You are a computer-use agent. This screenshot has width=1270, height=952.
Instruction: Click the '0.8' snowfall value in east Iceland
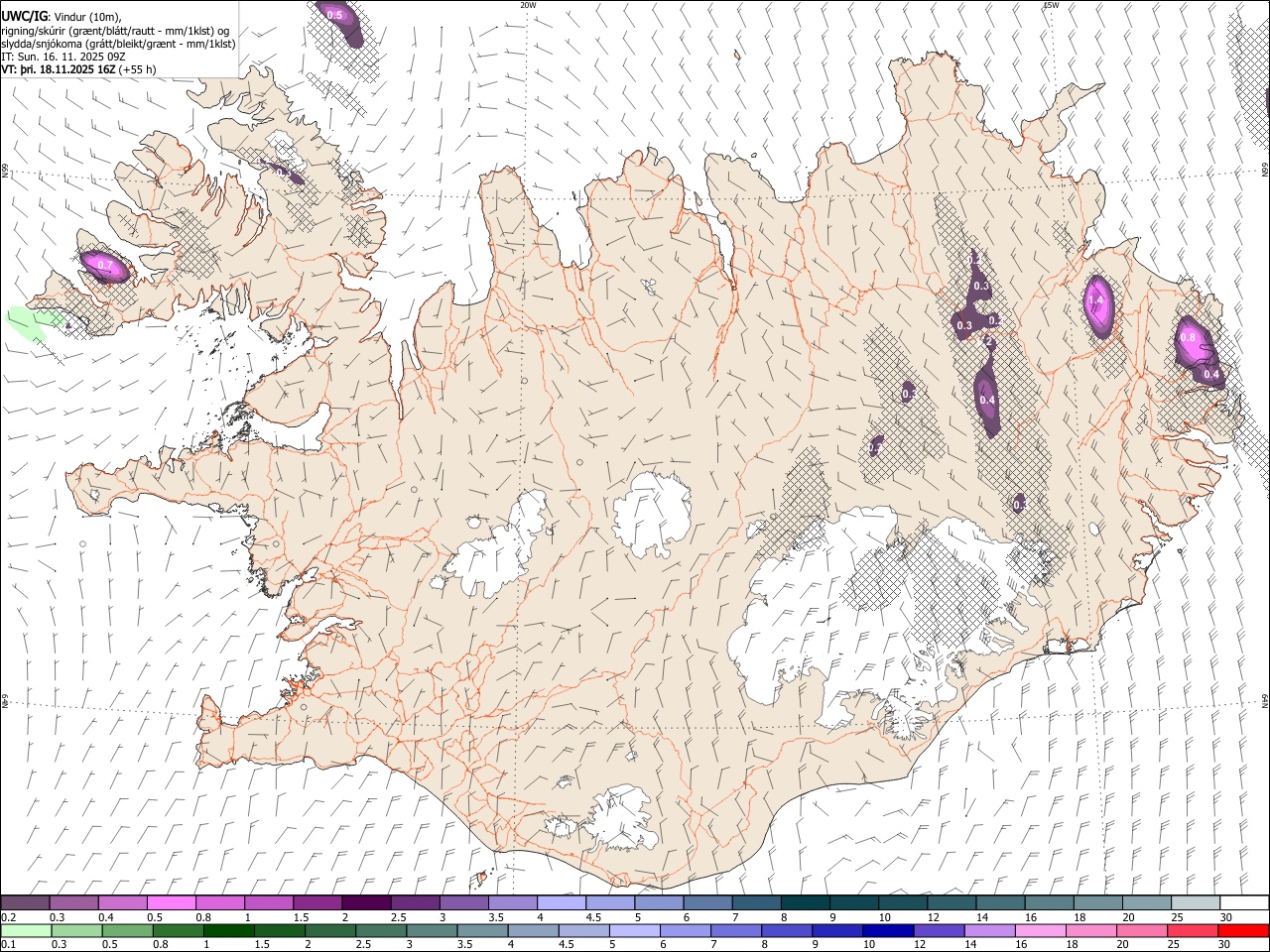click(x=1188, y=337)
